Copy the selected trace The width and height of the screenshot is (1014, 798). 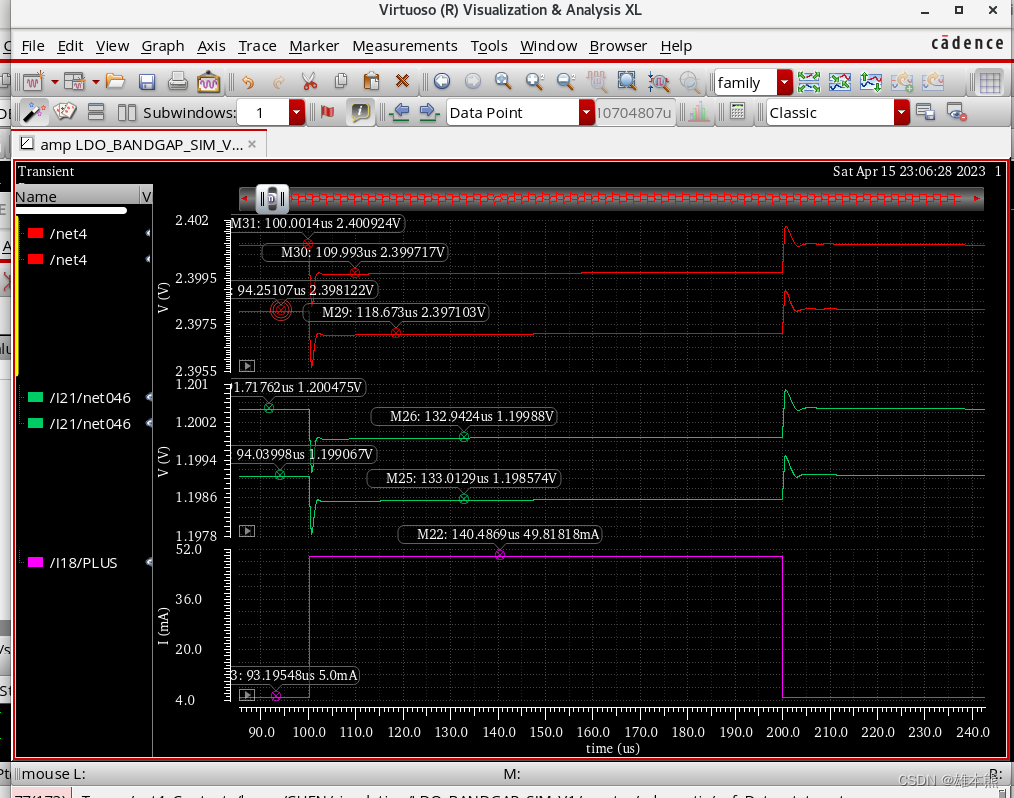341,81
